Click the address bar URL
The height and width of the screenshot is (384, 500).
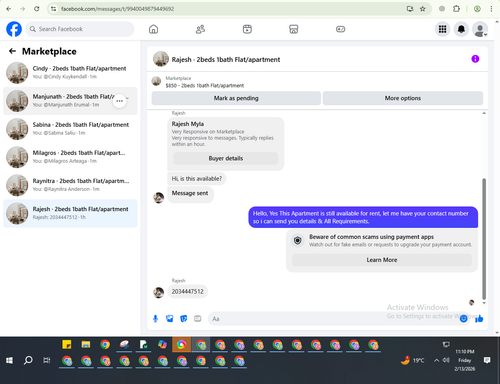click(x=117, y=9)
